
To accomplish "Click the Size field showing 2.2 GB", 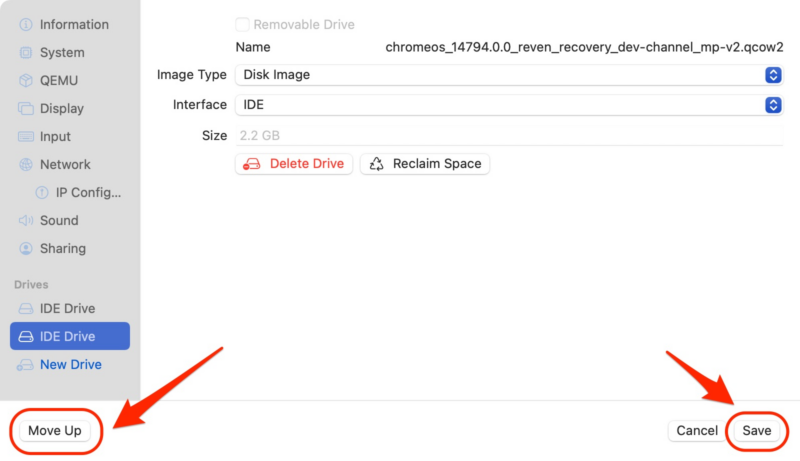I will click(x=509, y=136).
